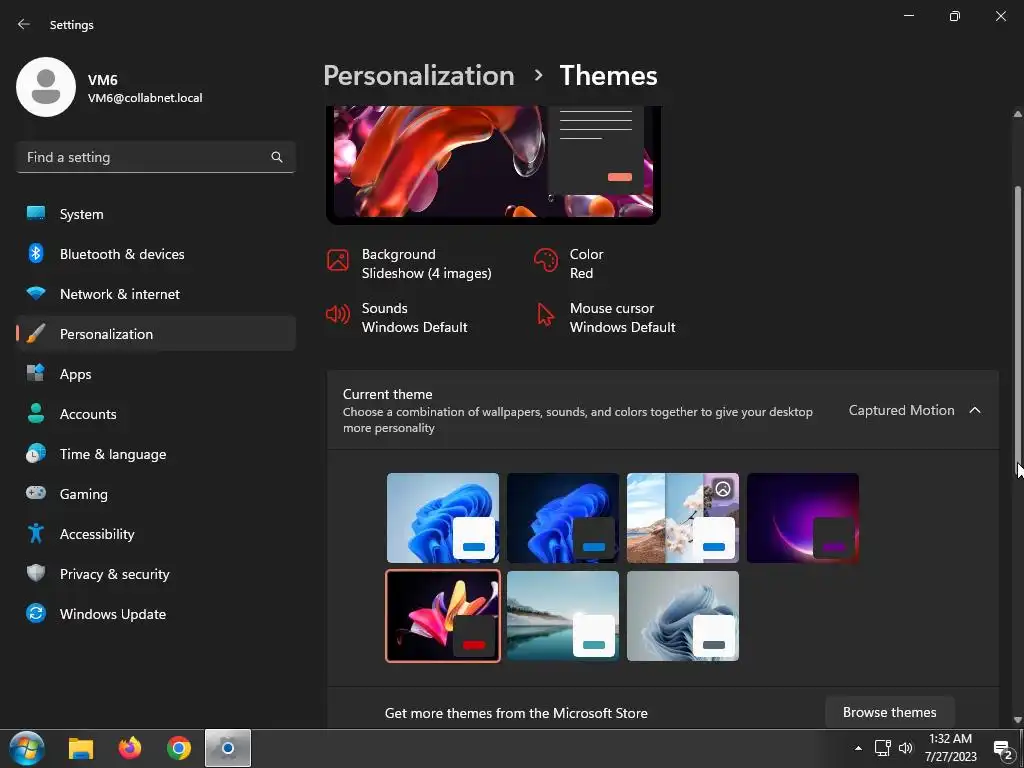Click the scrollbar up arrow
Screen dimensions: 1024x768
(x=1017, y=114)
